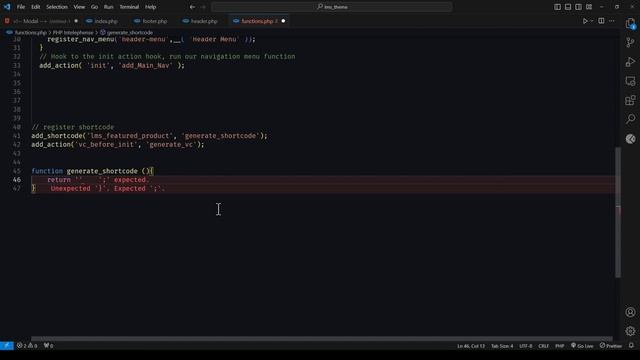The width and height of the screenshot is (640, 360).
Task: Open the Go menu
Action: click(94, 7)
